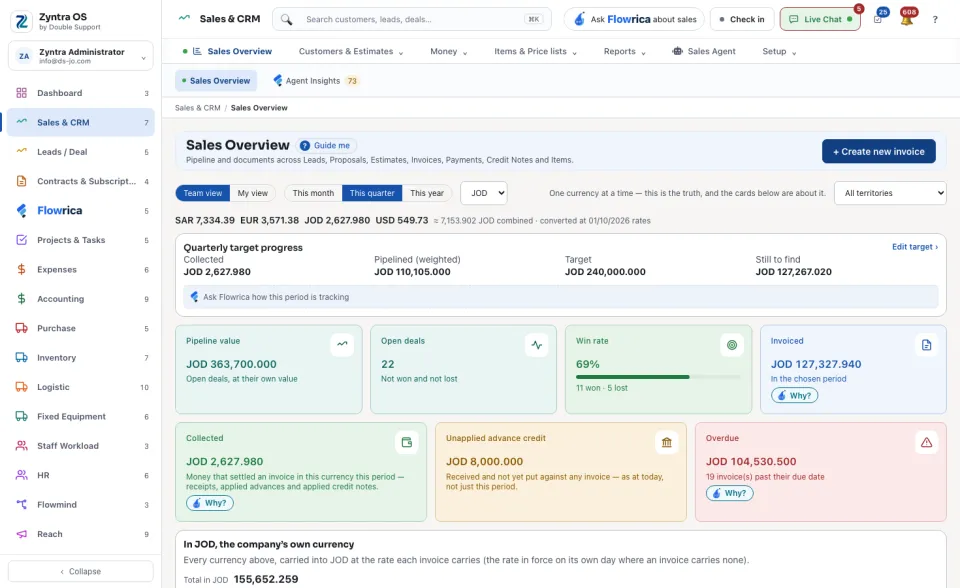Open the tasks checklist icon with badge 25

878,19
